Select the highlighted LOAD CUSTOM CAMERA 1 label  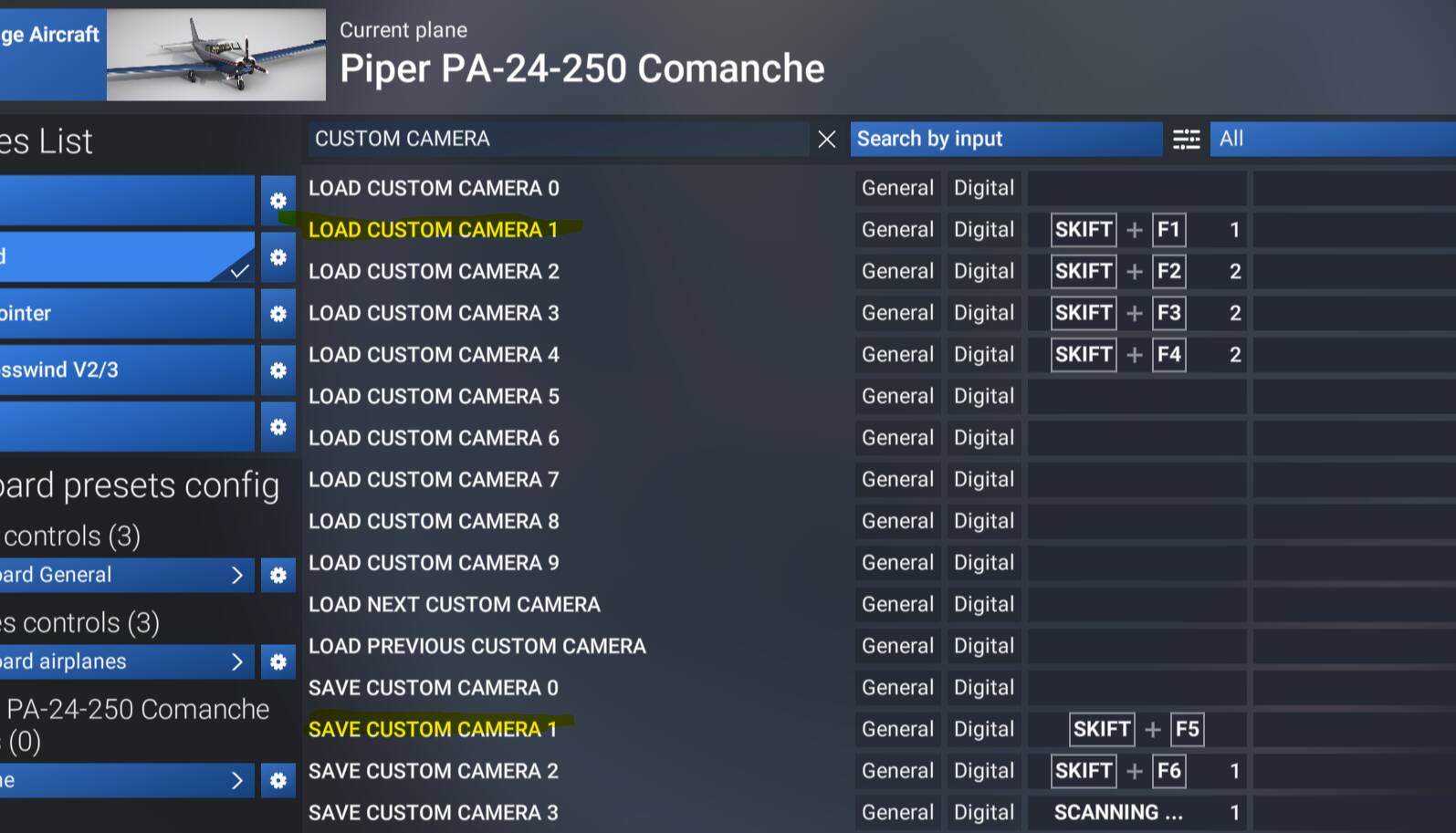pos(433,230)
